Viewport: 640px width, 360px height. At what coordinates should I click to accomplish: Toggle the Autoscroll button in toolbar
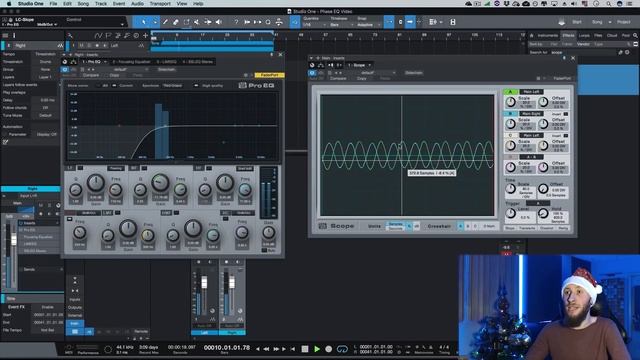410,22
